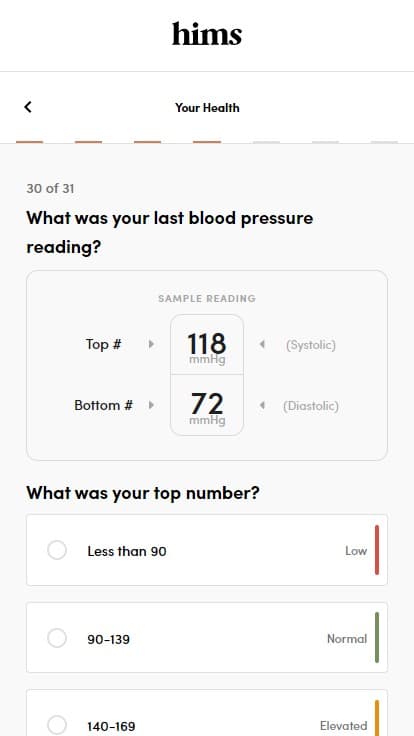Select the Less than 90 radio button
414x736 pixels.
57,550
